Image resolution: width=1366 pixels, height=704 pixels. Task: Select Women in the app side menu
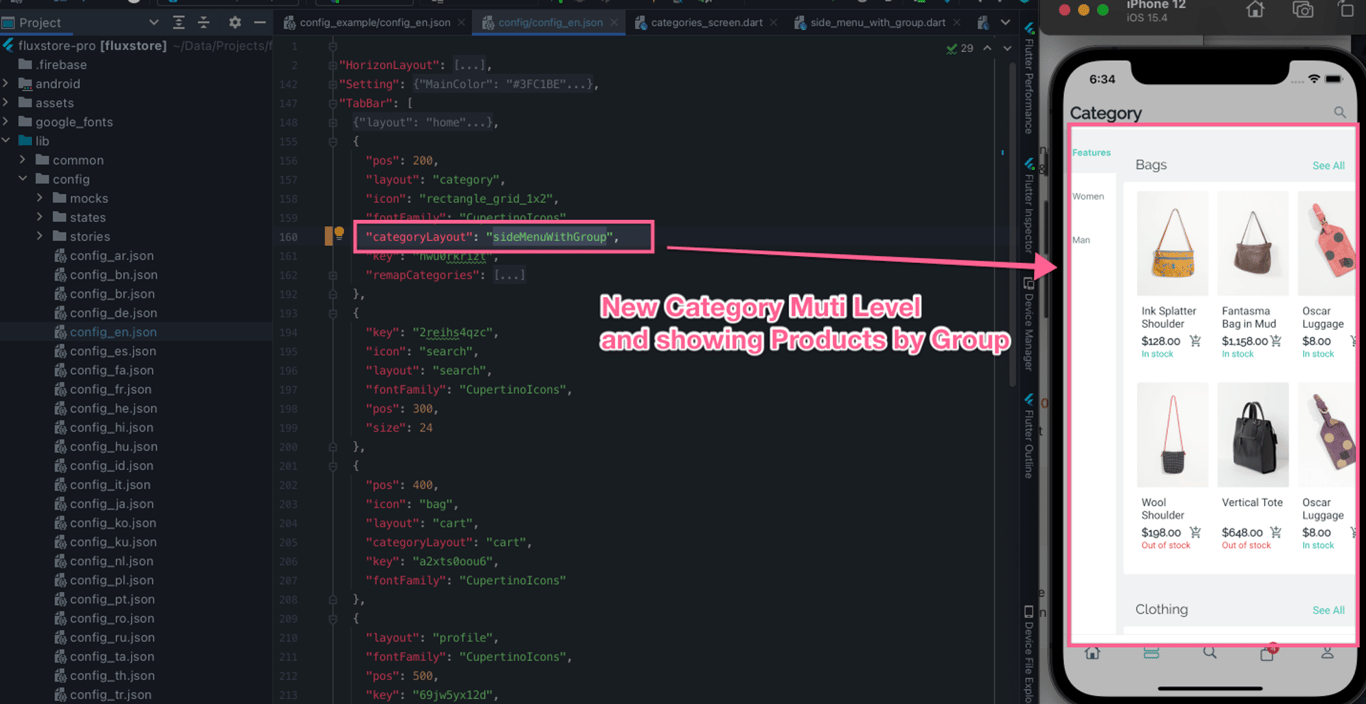pos(1088,197)
